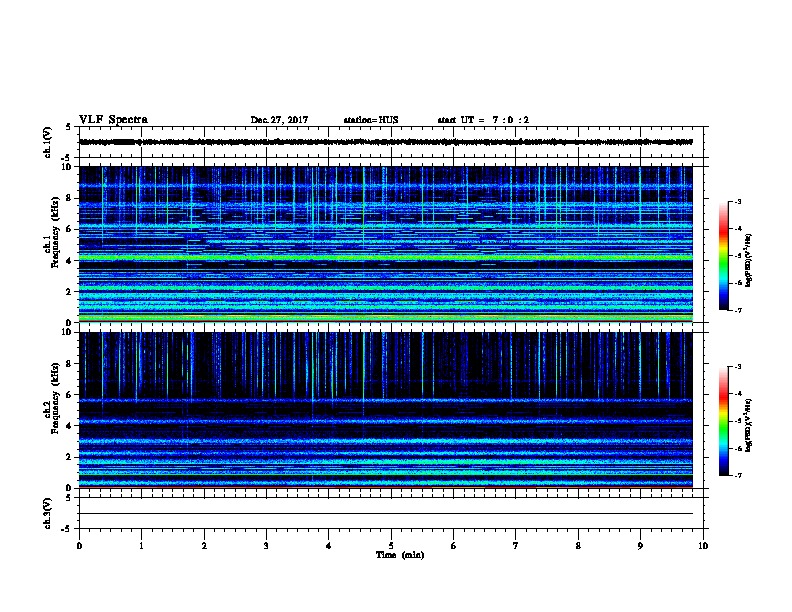
Task: Click time axis tick label "5"
Action: click(x=391, y=546)
